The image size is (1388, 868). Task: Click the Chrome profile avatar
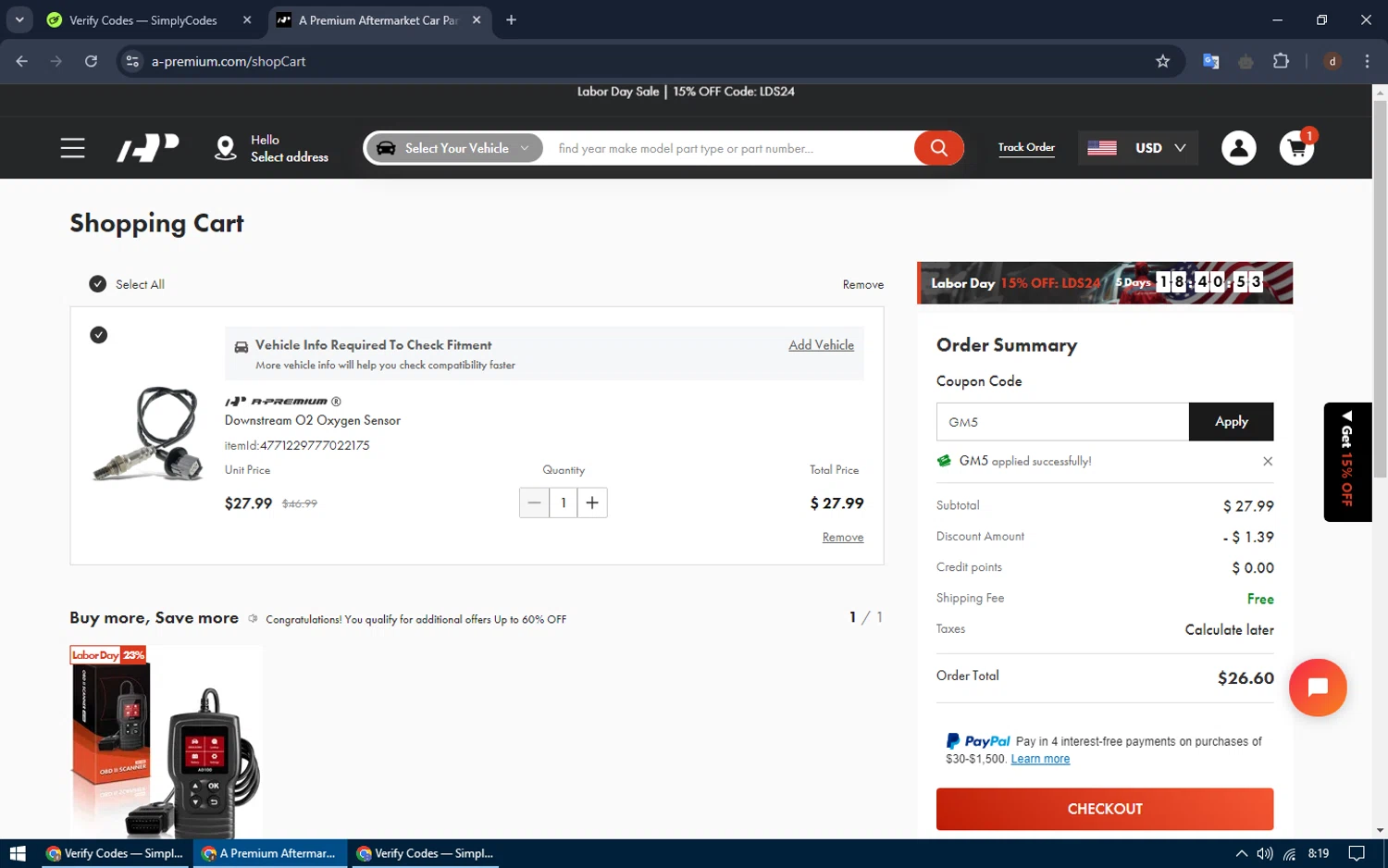click(1332, 61)
